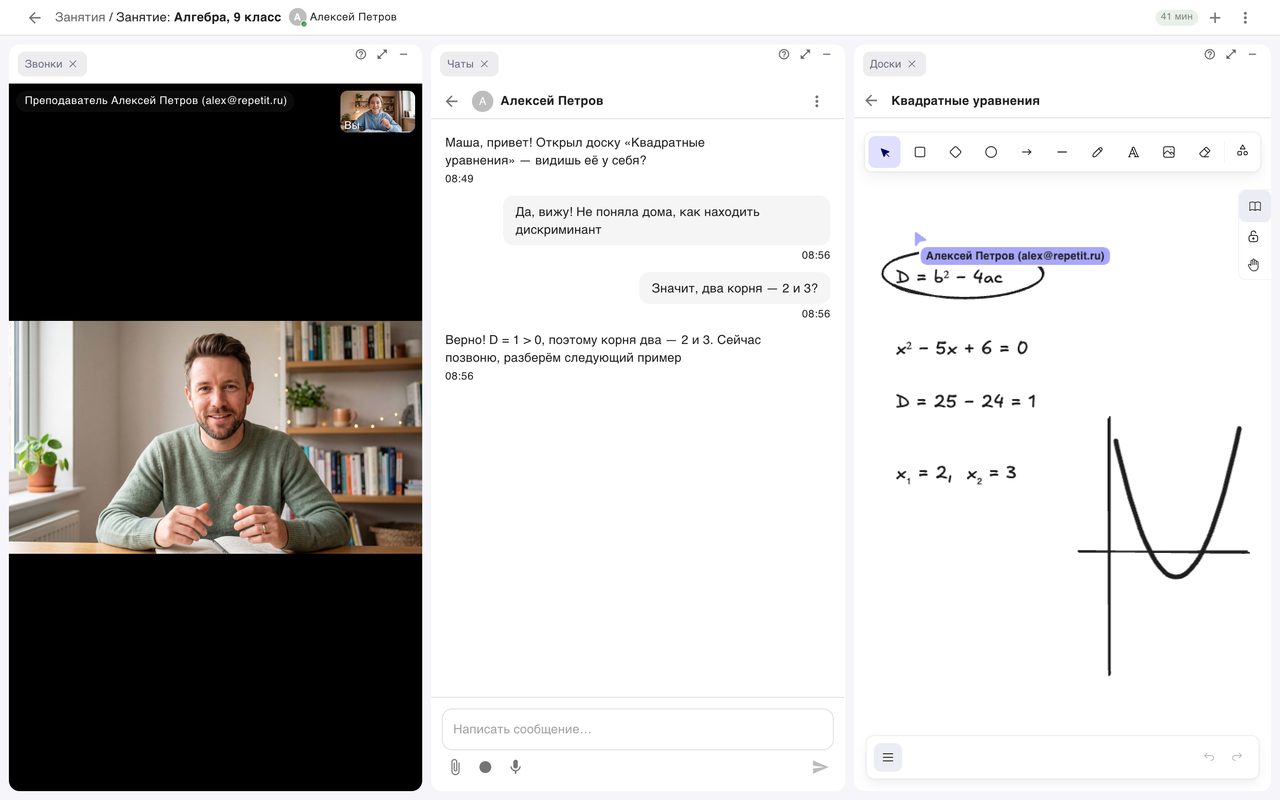Click the insert image tool

tap(1168, 152)
